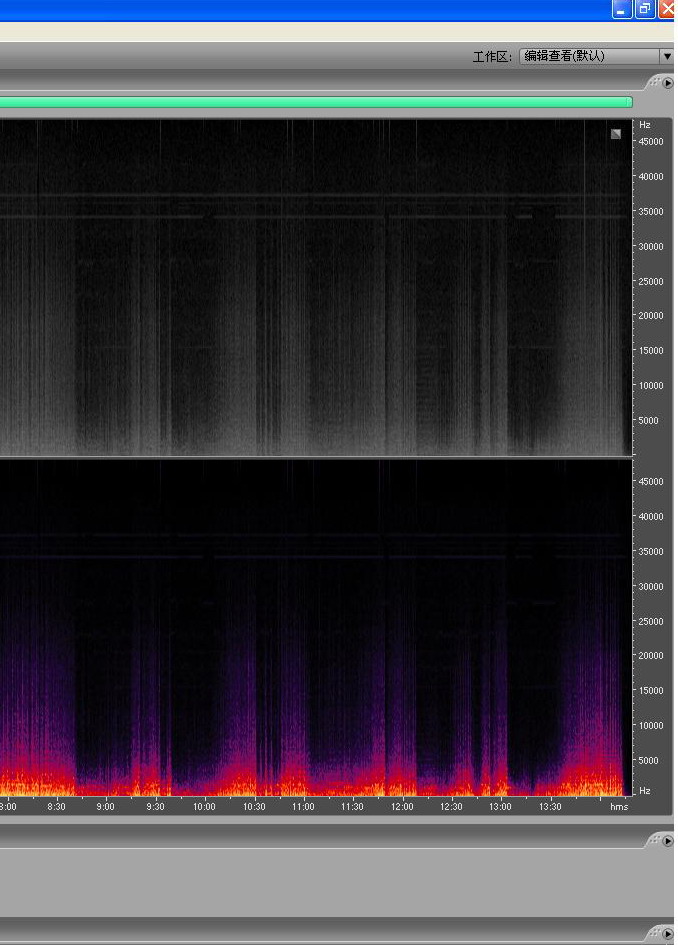Click the 13:00 mark on the time ruler
This screenshot has width=678, height=945.
point(500,806)
